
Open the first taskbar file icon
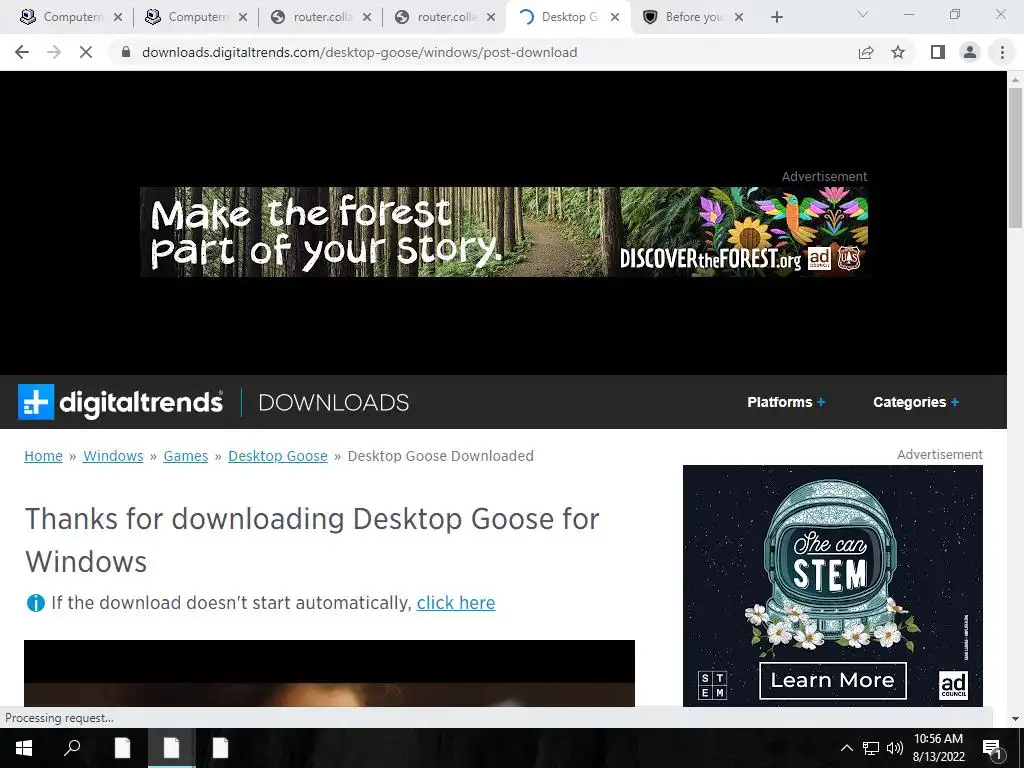coord(122,748)
